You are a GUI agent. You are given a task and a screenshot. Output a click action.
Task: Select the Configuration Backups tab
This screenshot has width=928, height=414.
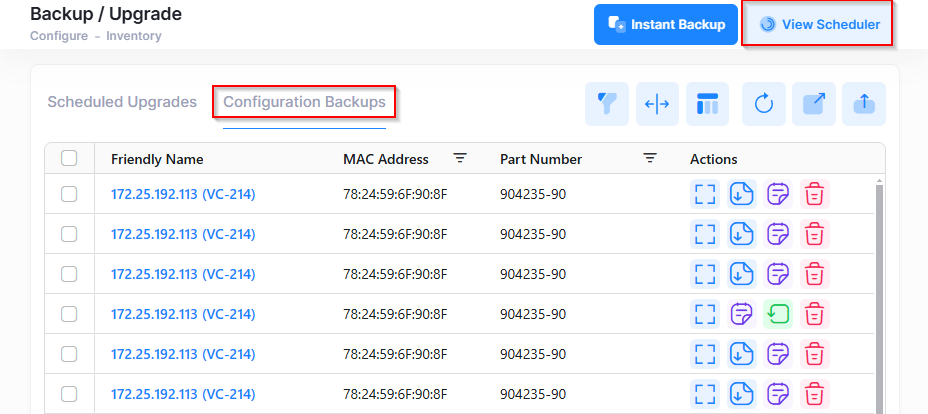point(304,102)
